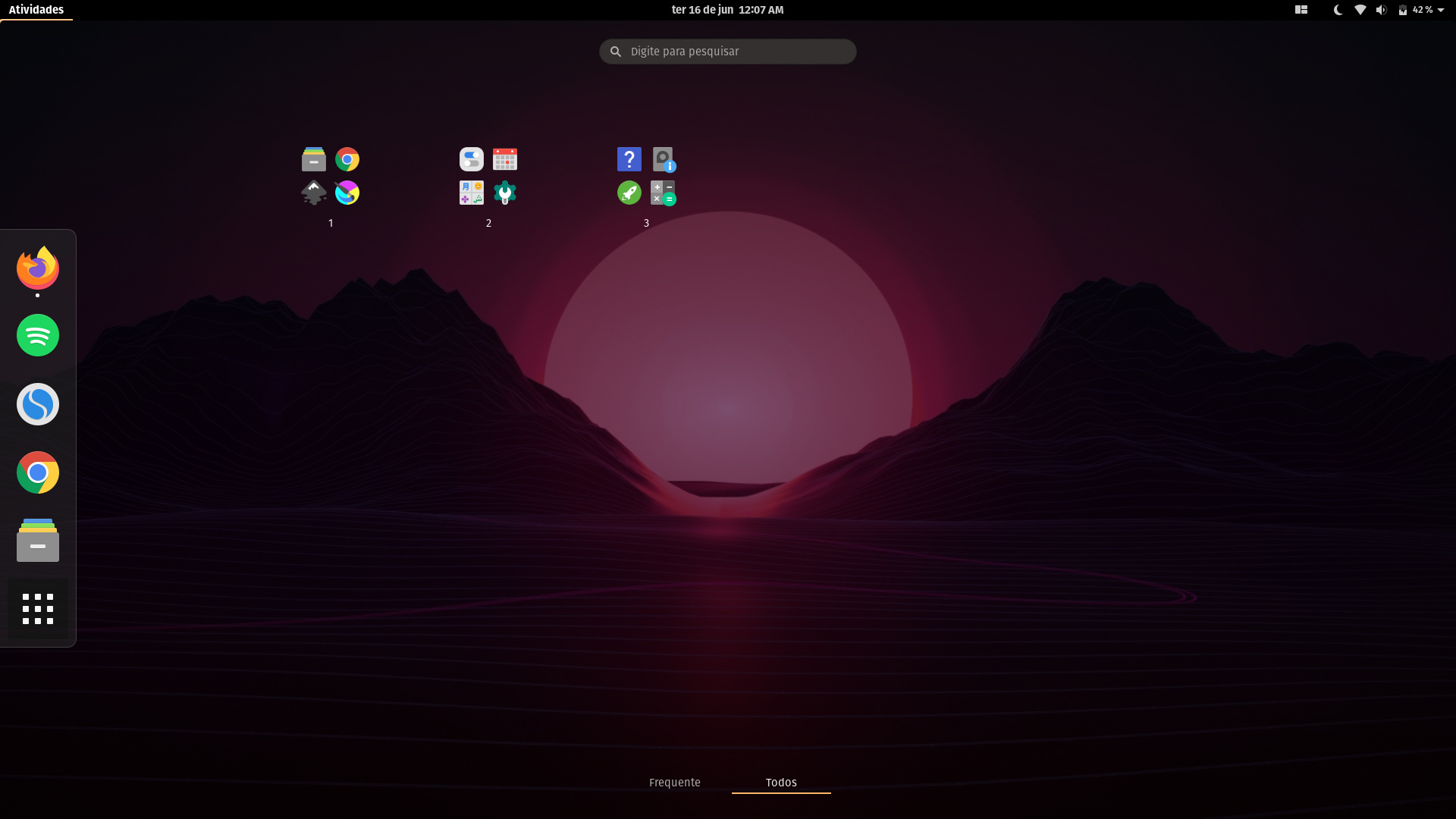This screenshot has height=819, width=1456.
Task: Click the battery 42% indicator
Action: (x=1415, y=10)
